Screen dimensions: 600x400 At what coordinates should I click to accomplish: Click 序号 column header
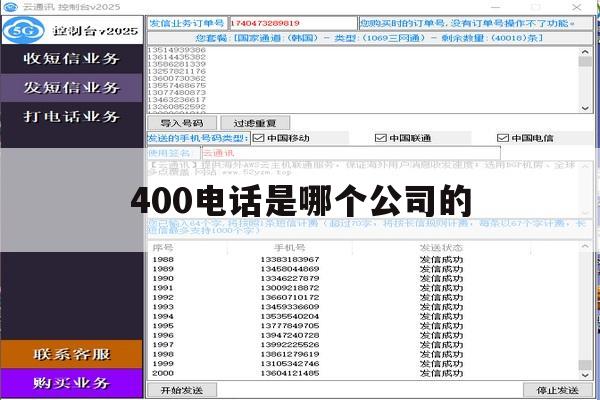163,248
